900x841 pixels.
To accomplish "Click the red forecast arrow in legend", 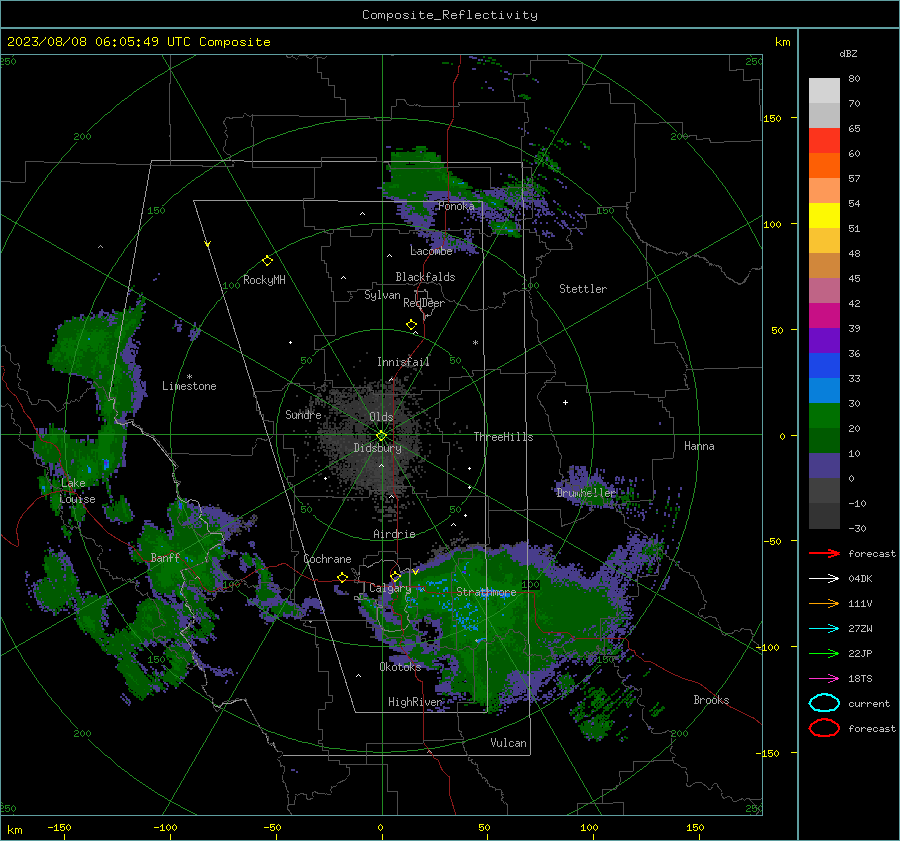I will coord(824,553).
